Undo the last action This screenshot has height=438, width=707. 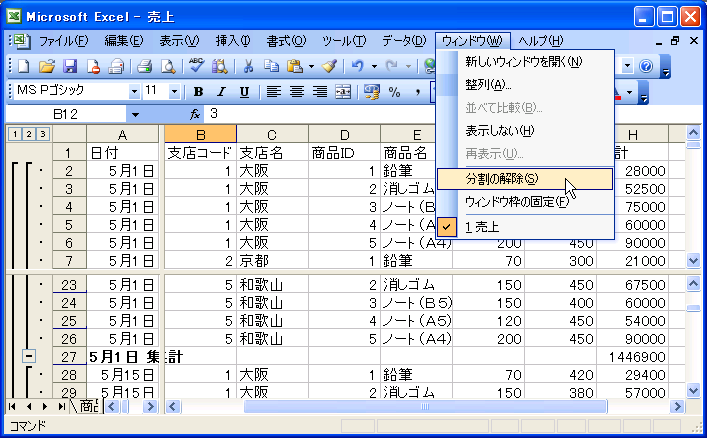pyautogui.click(x=358, y=66)
